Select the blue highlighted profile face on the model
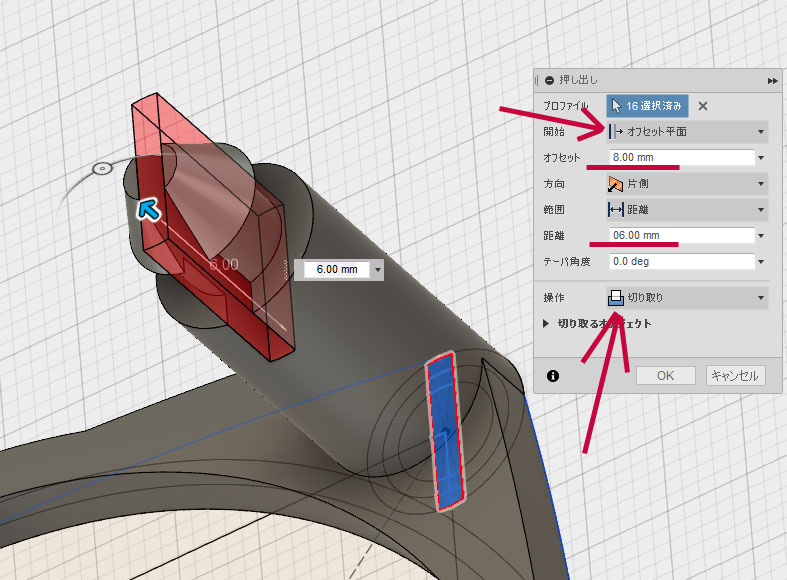This screenshot has width=787, height=580. click(441, 429)
